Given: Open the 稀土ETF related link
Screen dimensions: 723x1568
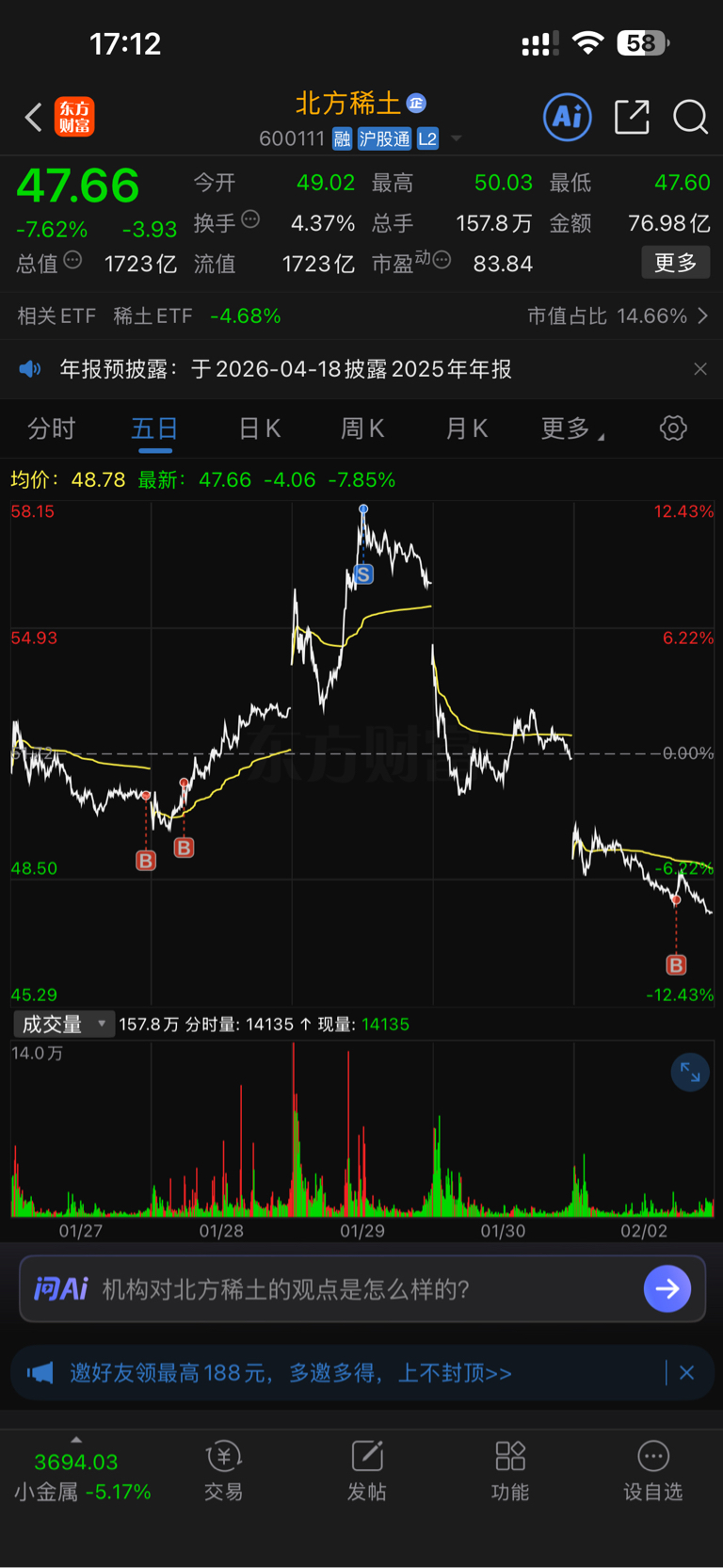Looking at the screenshot, I should [x=153, y=316].
